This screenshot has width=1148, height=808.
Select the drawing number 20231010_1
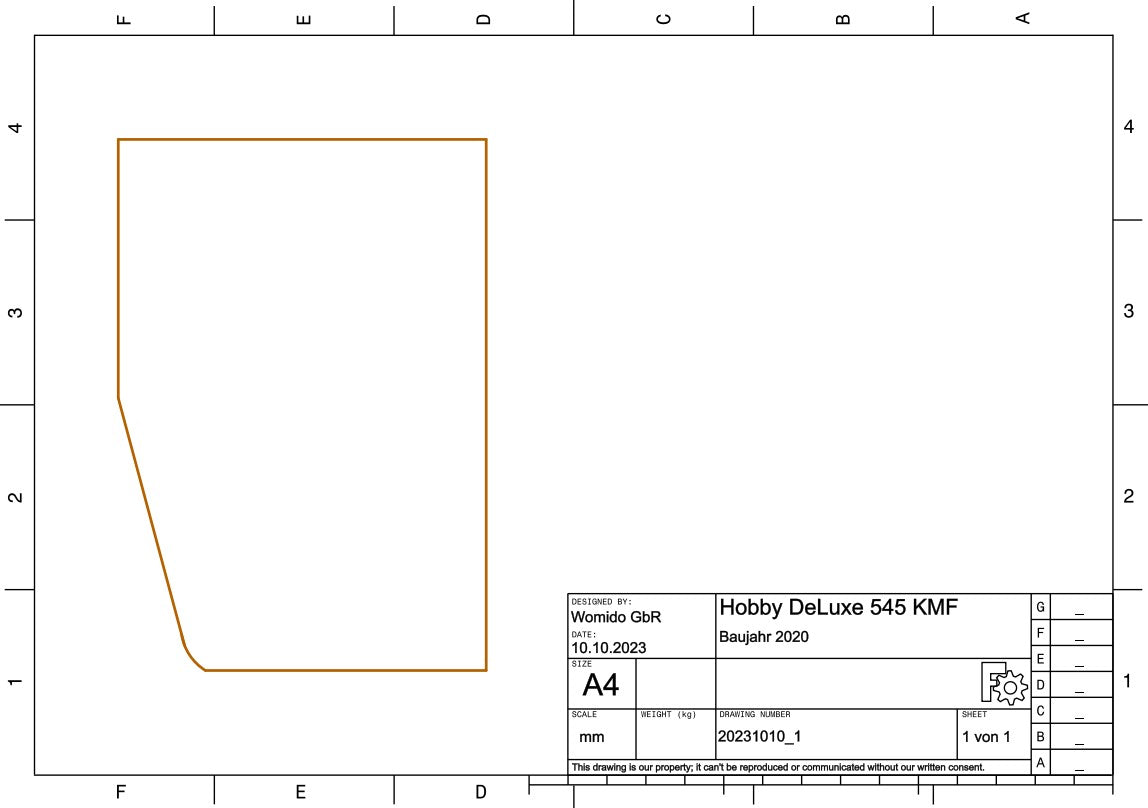759,736
